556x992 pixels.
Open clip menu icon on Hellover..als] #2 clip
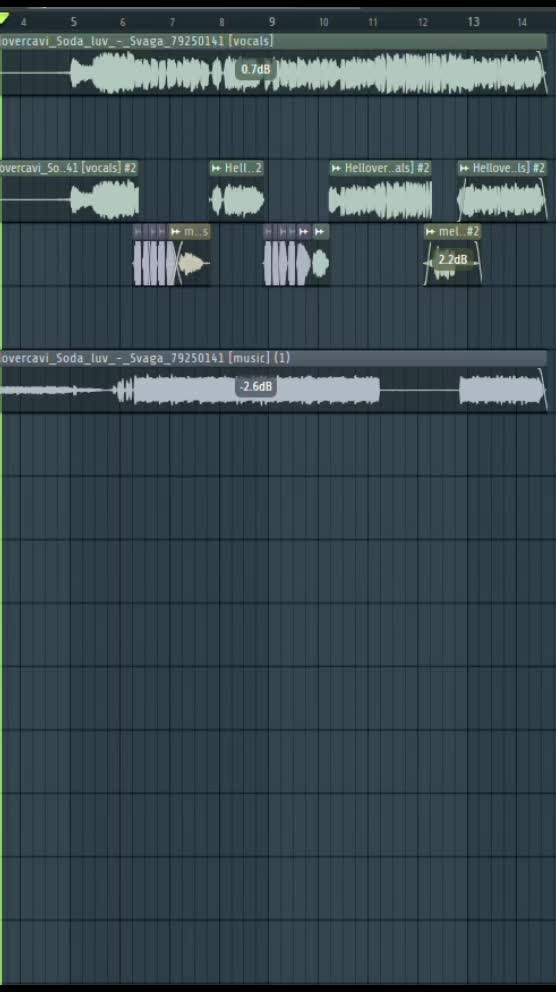pyautogui.click(x=336, y=168)
